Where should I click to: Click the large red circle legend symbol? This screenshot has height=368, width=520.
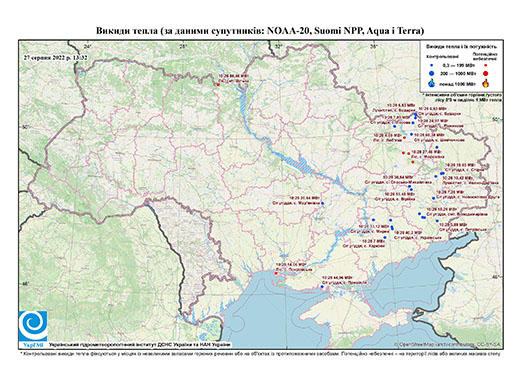point(486,73)
